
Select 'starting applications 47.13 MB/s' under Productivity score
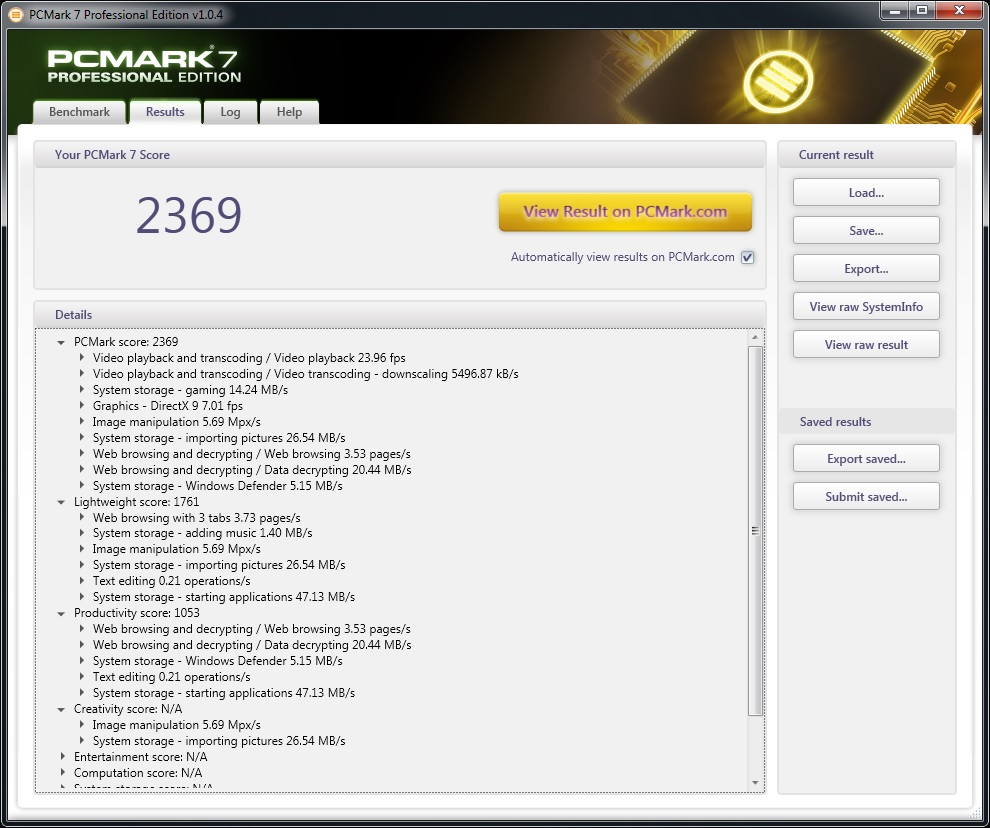tap(224, 693)
